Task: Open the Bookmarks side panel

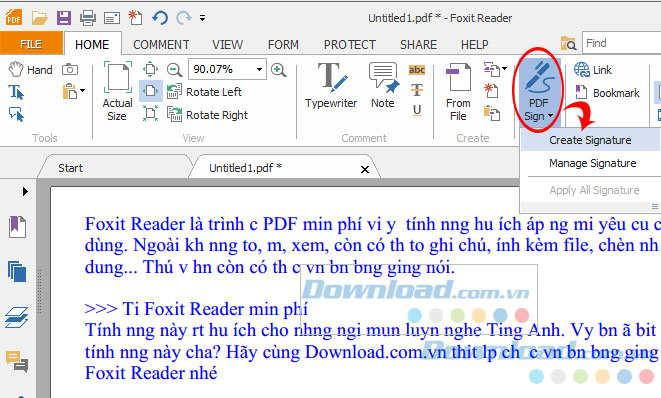Action: (x=17, y=227)
